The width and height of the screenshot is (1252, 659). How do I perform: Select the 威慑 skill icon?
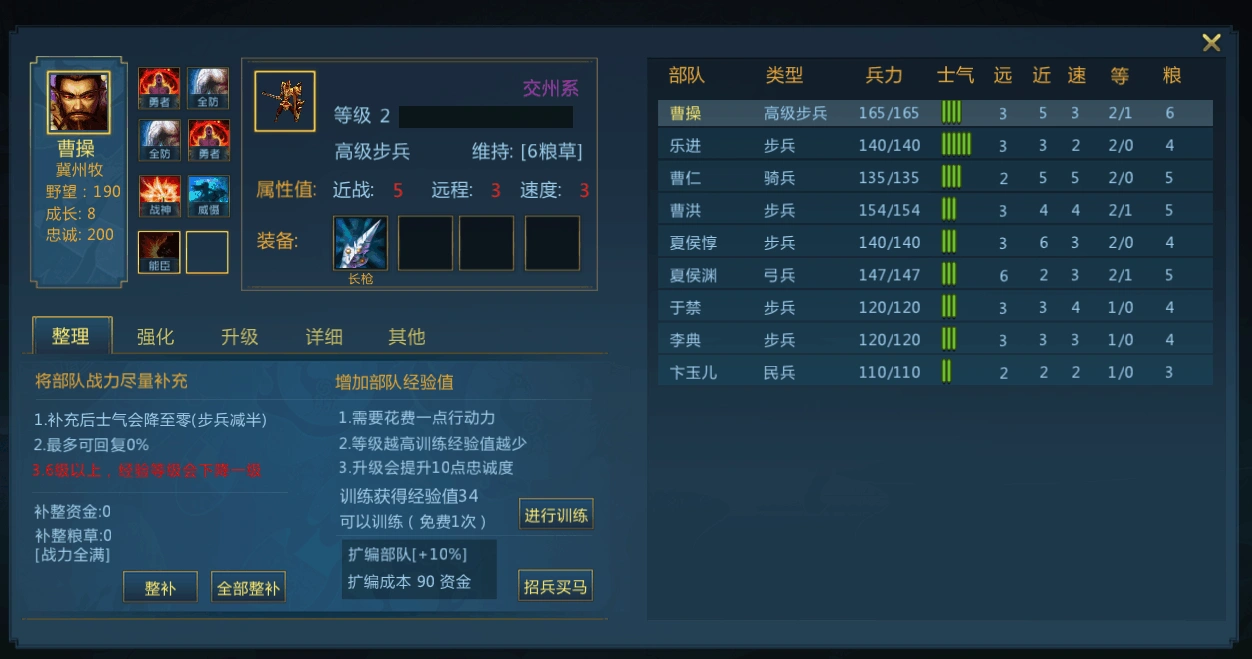(x=208, y=196)
